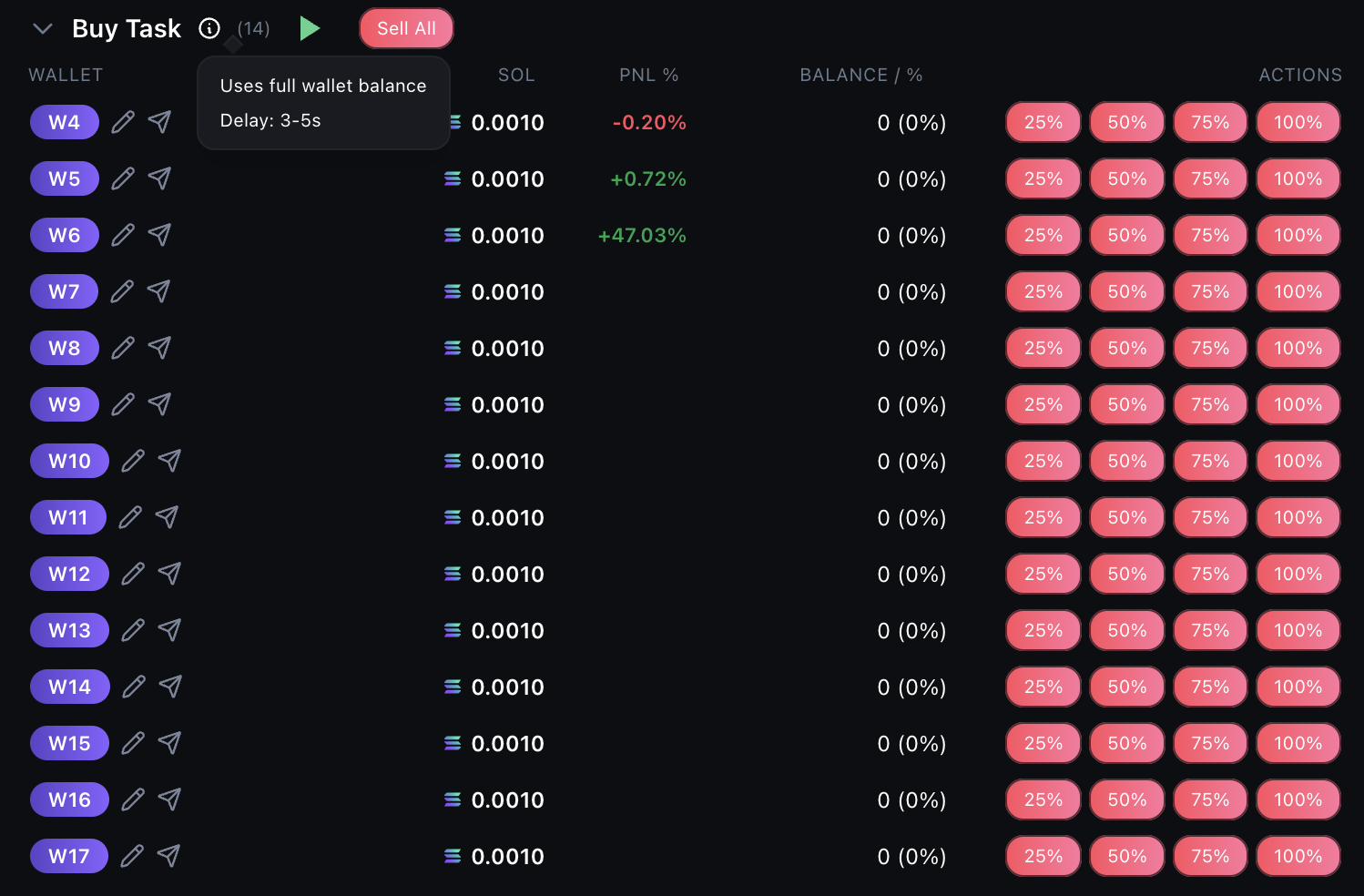The image size is (1364, 896).
Task: Click the send icon next to W5
Action: (159, 178)
